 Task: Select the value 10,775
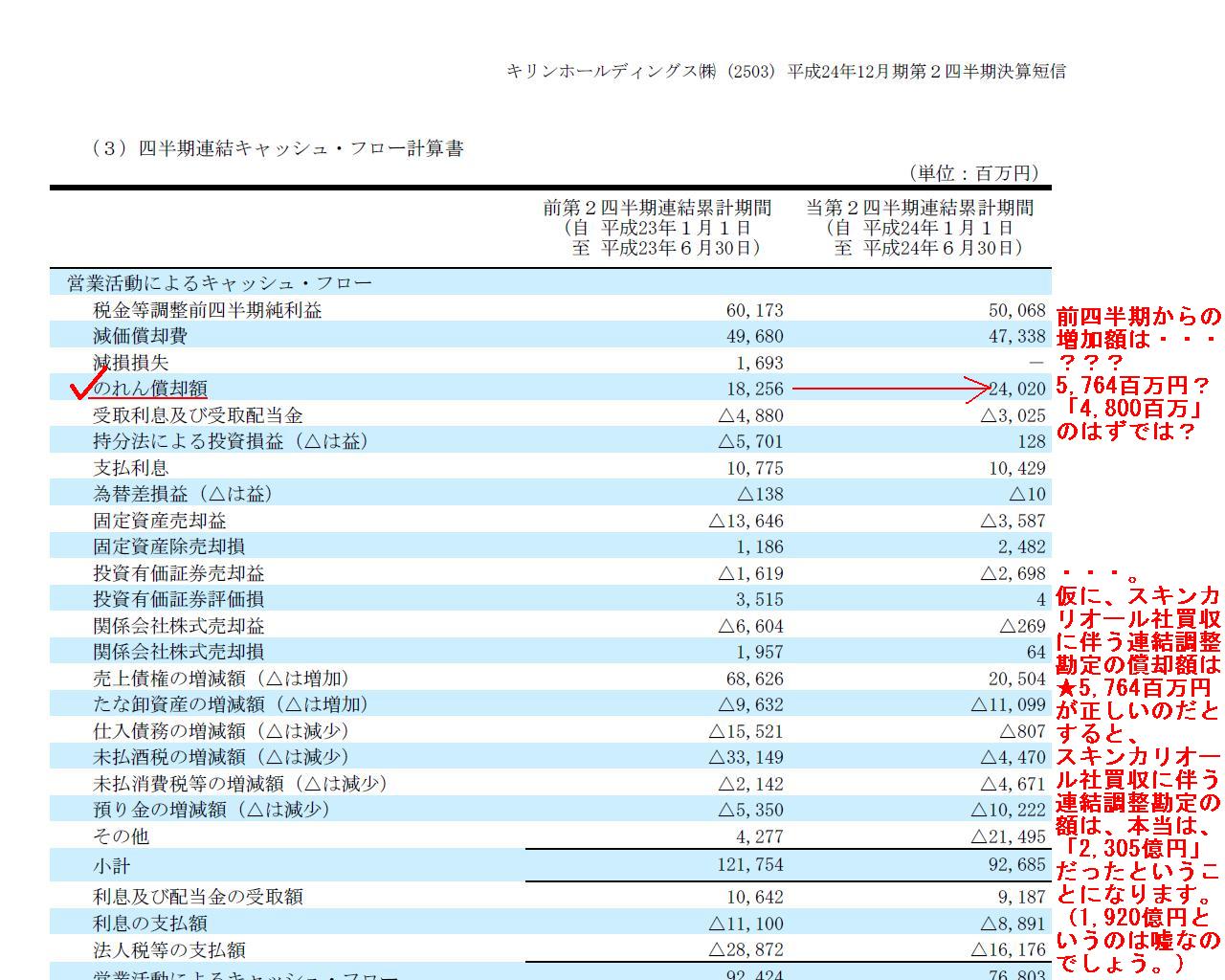tap(755, 468)
